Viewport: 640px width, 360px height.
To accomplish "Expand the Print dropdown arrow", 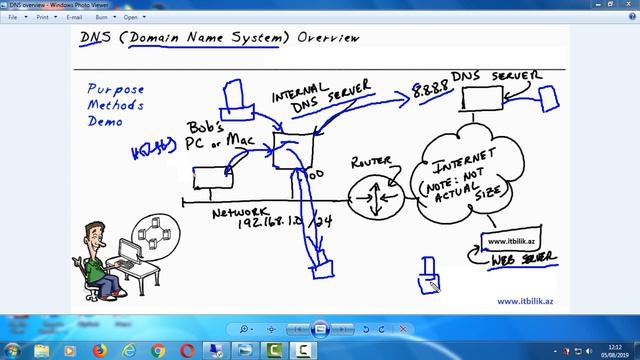I will [56, 17].
